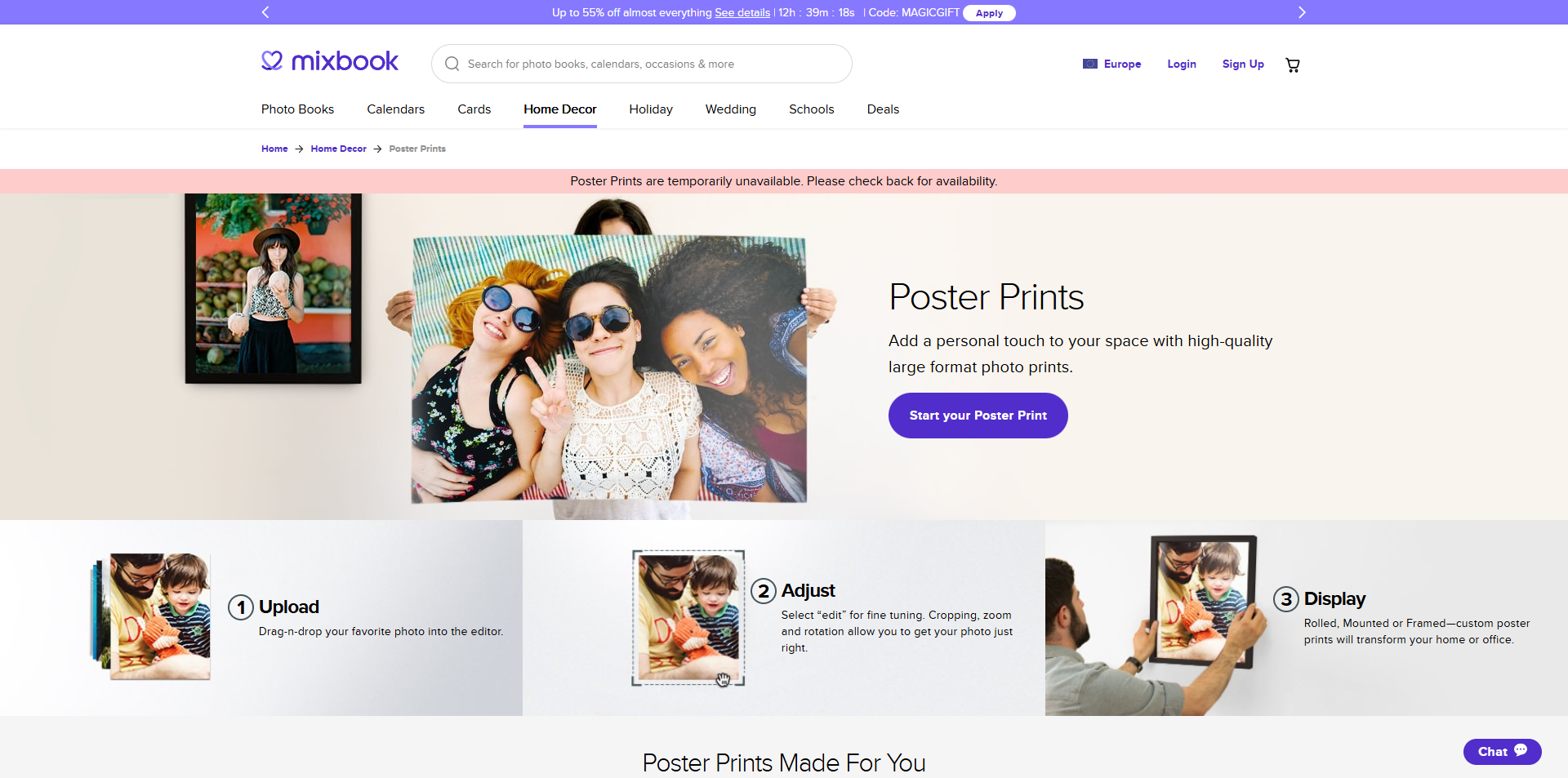Open the shopping cart icon
The height and width of the screenshot is (778, 1568).
(1293, 64)
